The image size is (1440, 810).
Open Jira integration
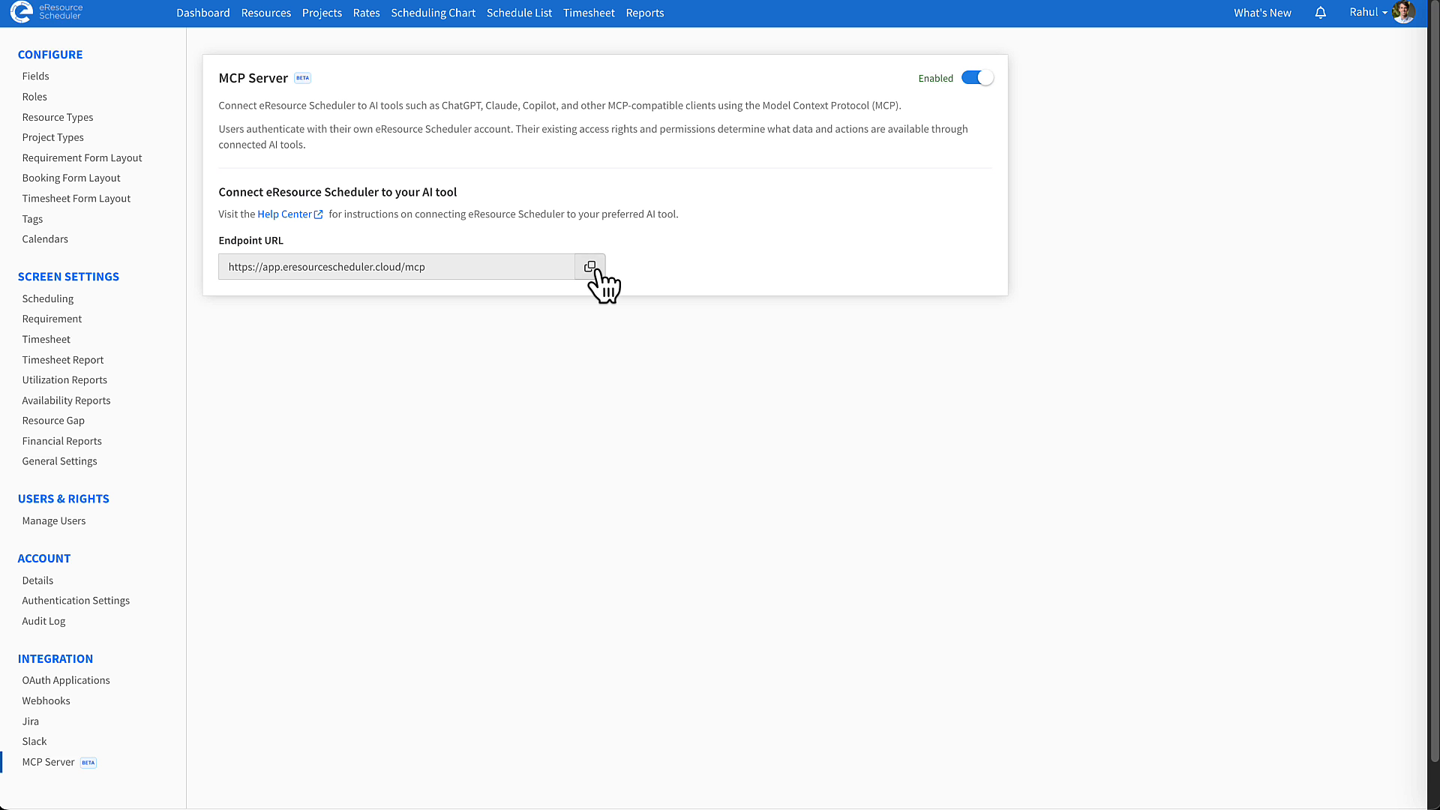tap(31, 721)
